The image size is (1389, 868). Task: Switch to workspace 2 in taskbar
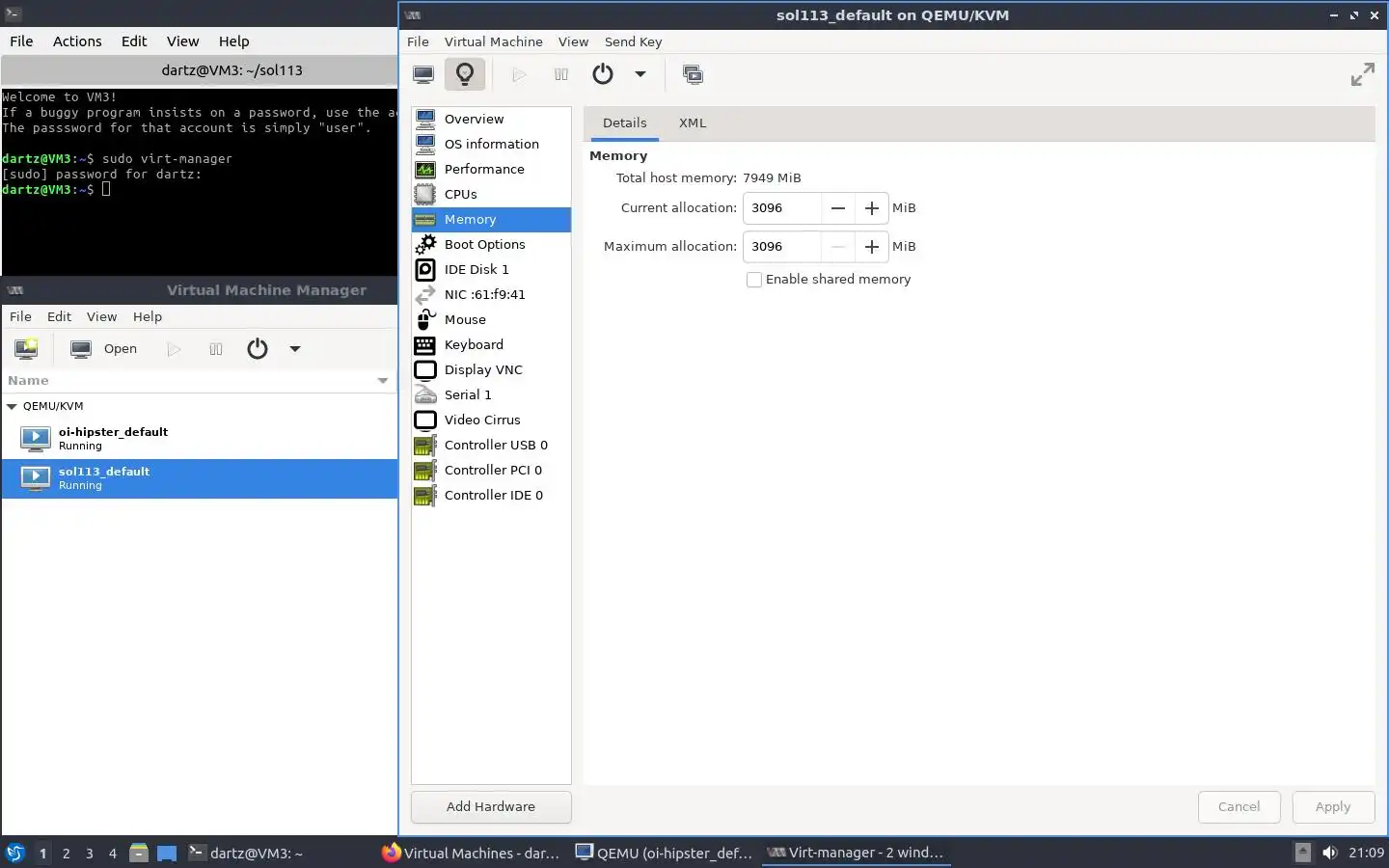(66, 854)
